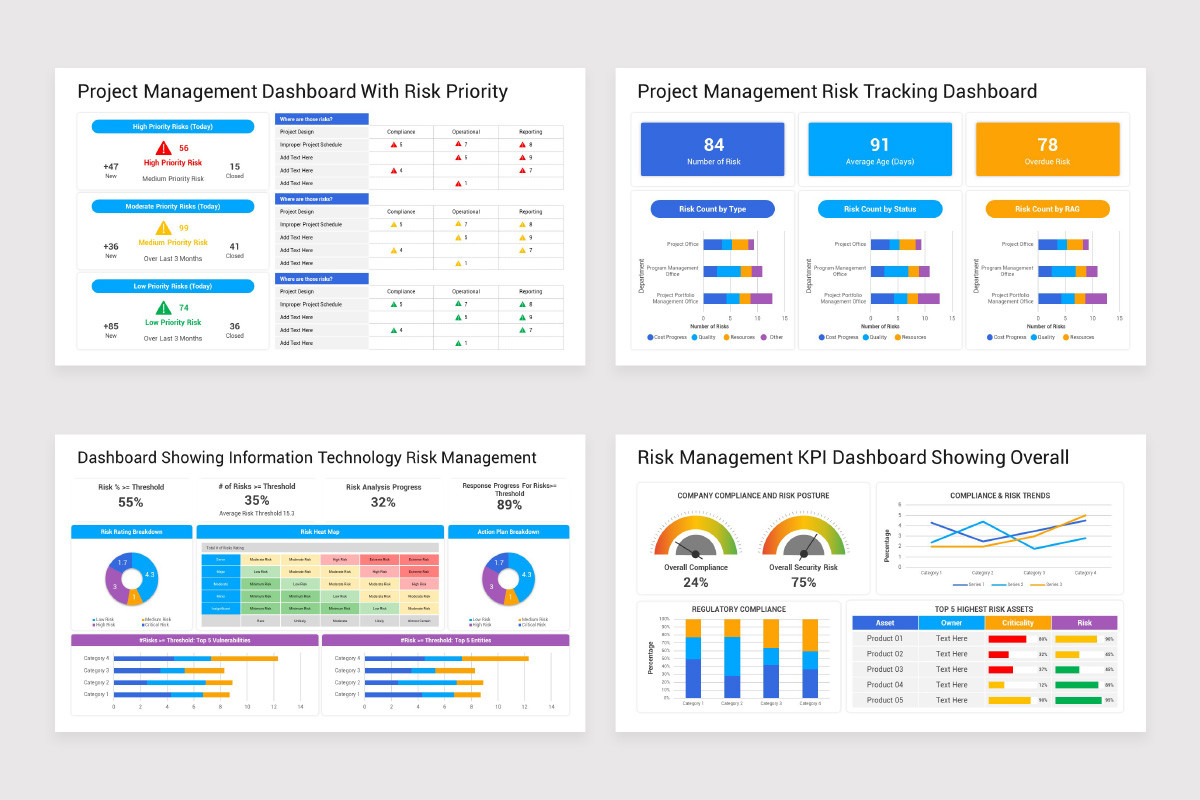This screenshot has width=1200, height=800.
Task: Click the green down-arrow in the Low Priority table
Action: [x=396, y=303]
